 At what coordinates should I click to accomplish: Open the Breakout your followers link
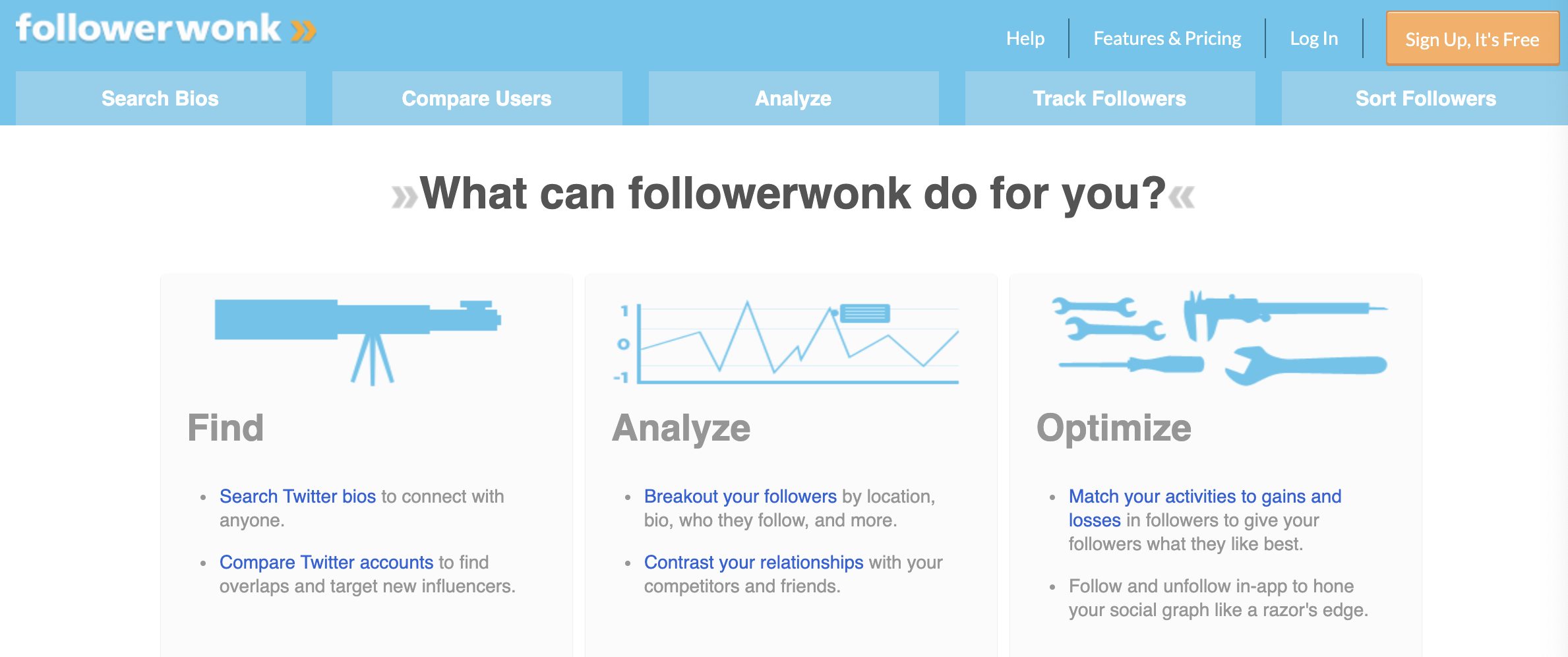740,496
